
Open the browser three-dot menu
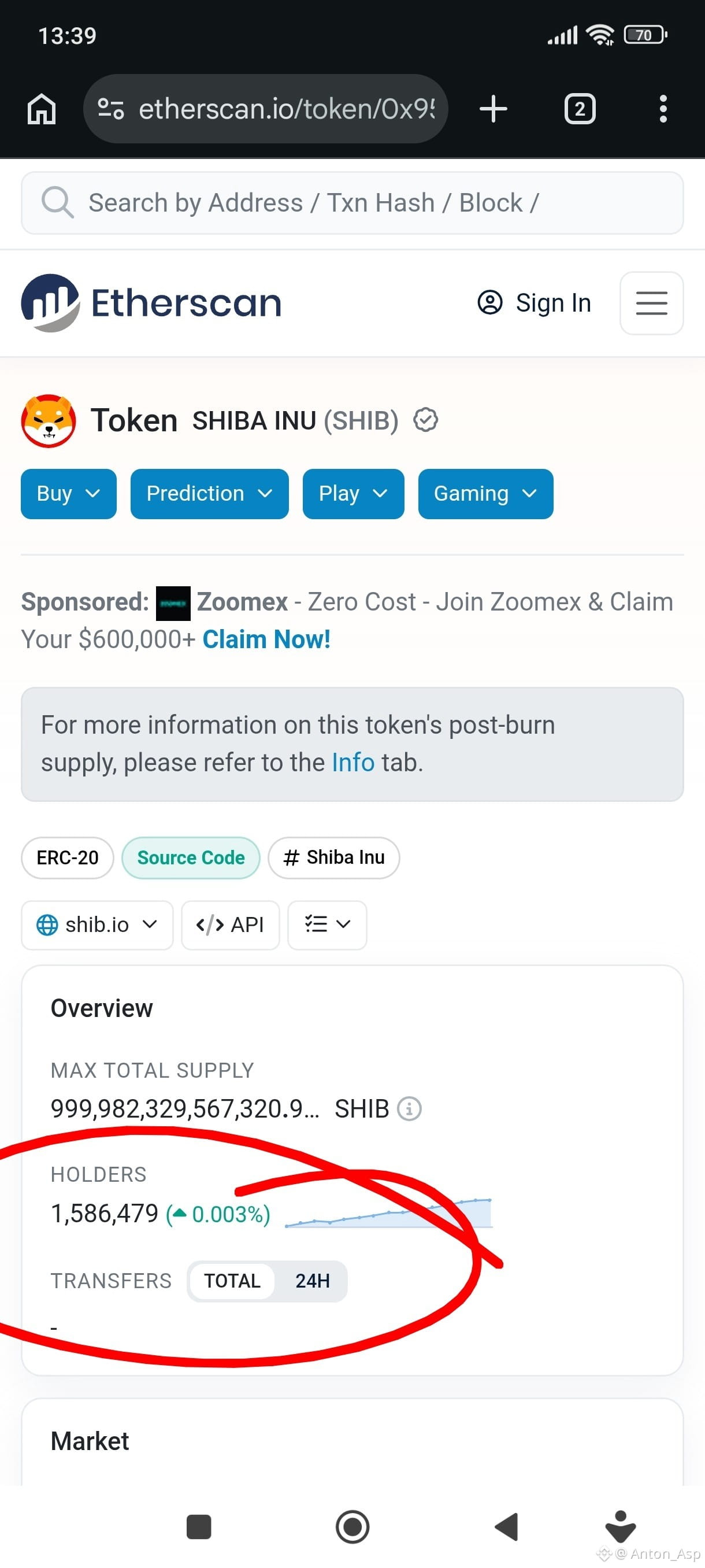coord(663,109)
